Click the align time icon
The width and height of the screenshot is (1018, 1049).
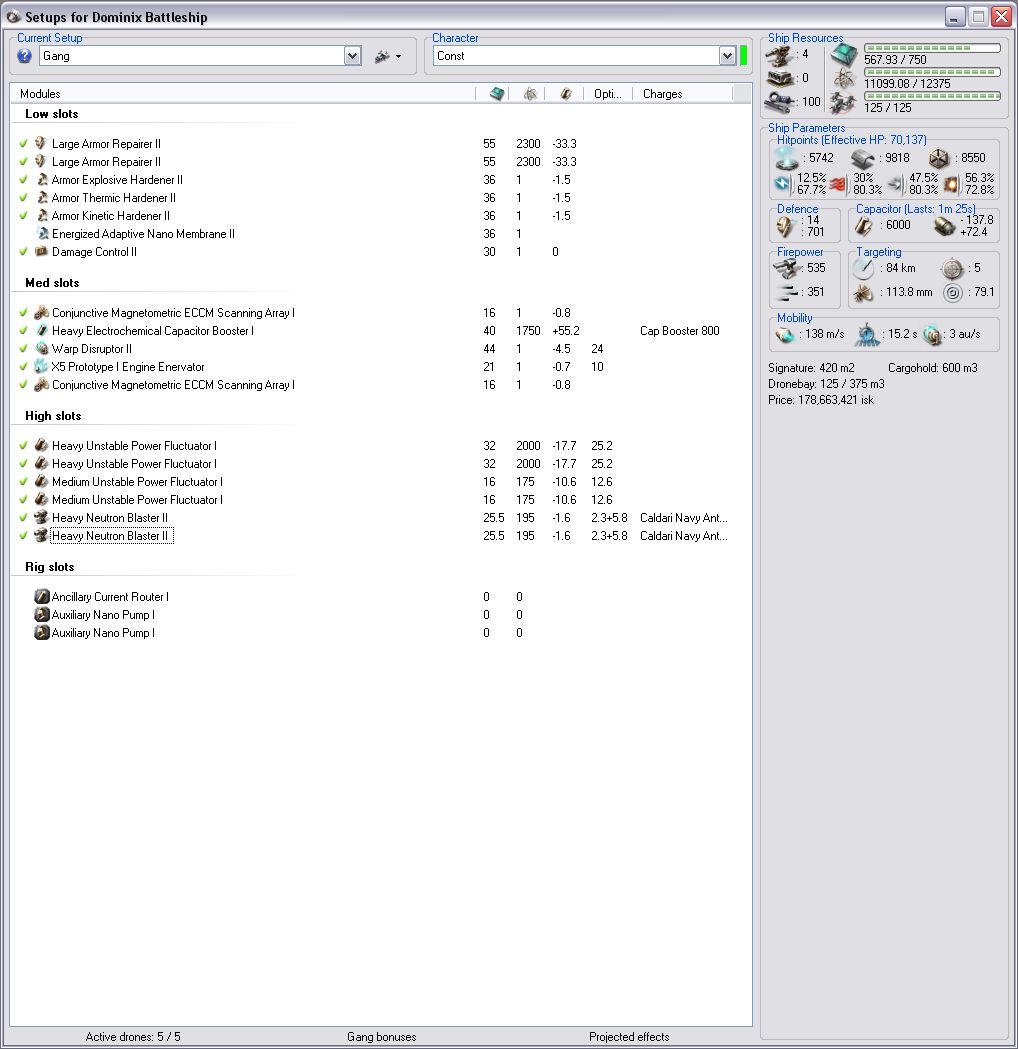point(868,334)
